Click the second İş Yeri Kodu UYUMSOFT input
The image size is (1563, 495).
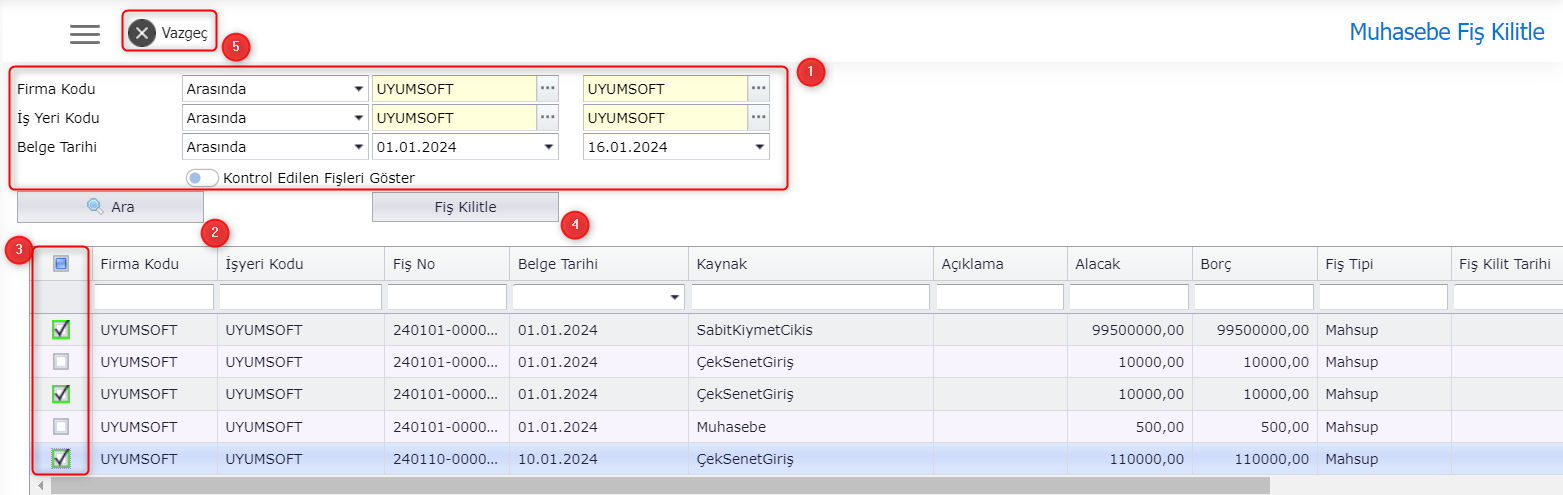[x=665, y=118]
